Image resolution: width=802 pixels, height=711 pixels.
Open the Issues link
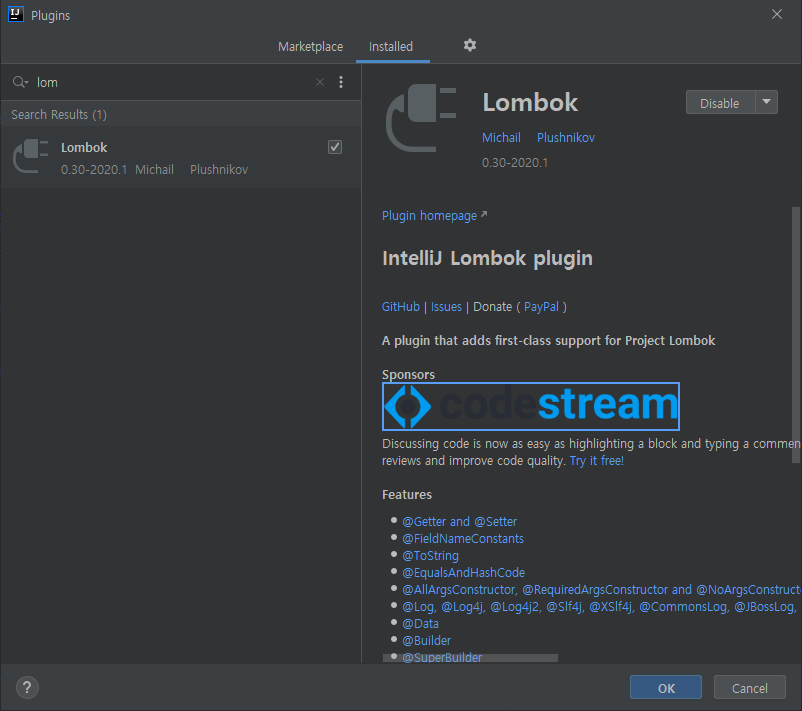pyautogui.click(x=446, y=306)
